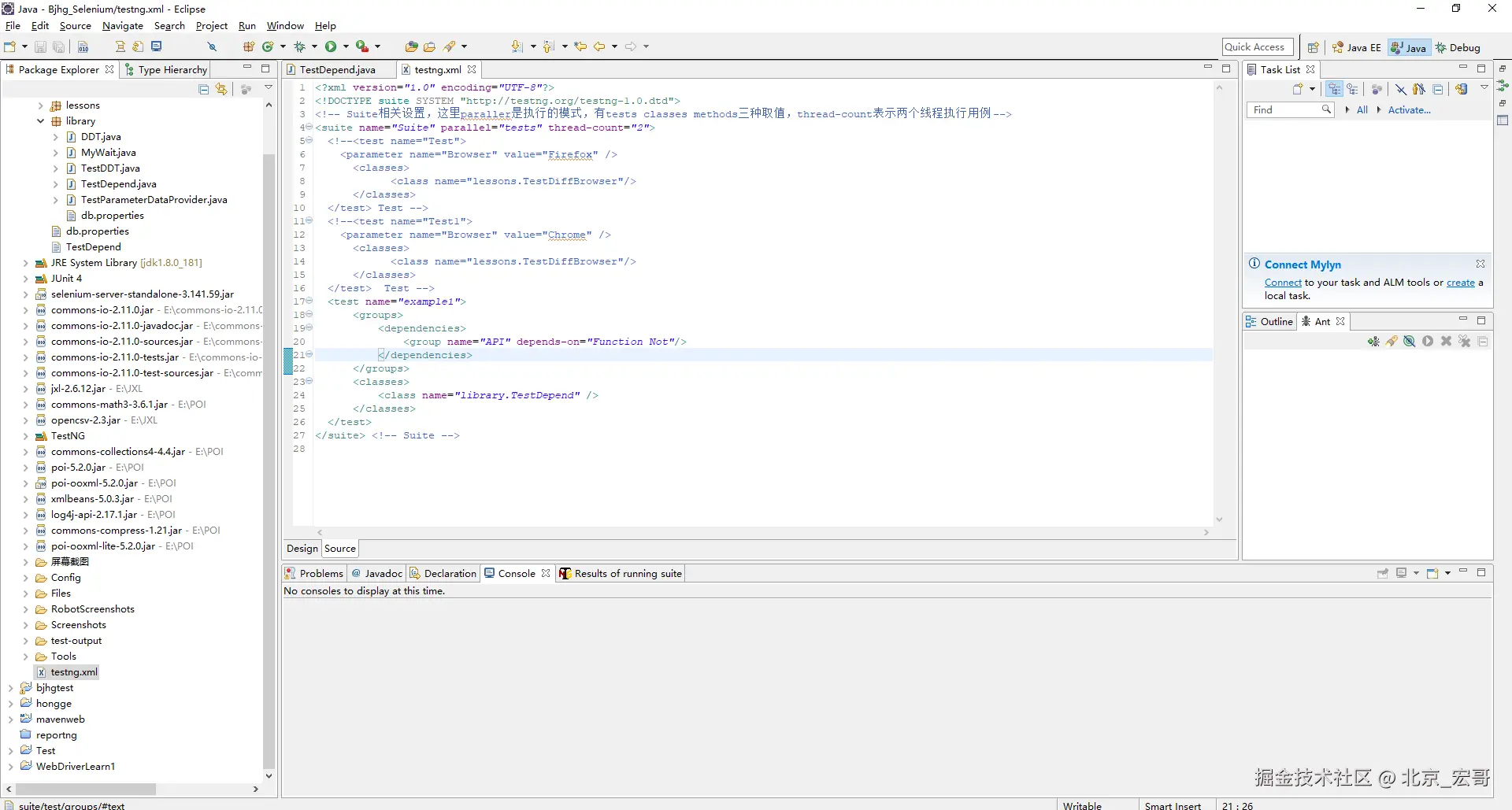Toggle Link with Editor in Package Explorer
This screenshot has width=1512, height=810.
click(222, 89)
